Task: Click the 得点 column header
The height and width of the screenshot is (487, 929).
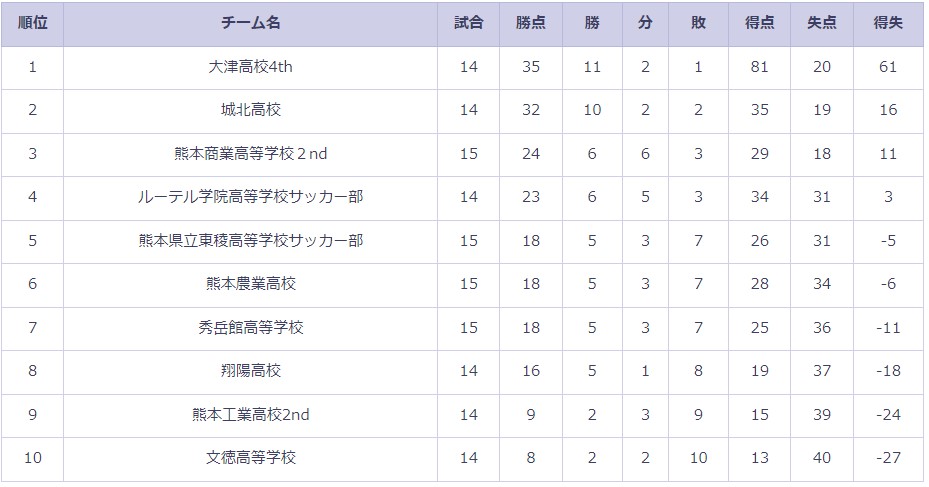Action: (x=759, y=23)
